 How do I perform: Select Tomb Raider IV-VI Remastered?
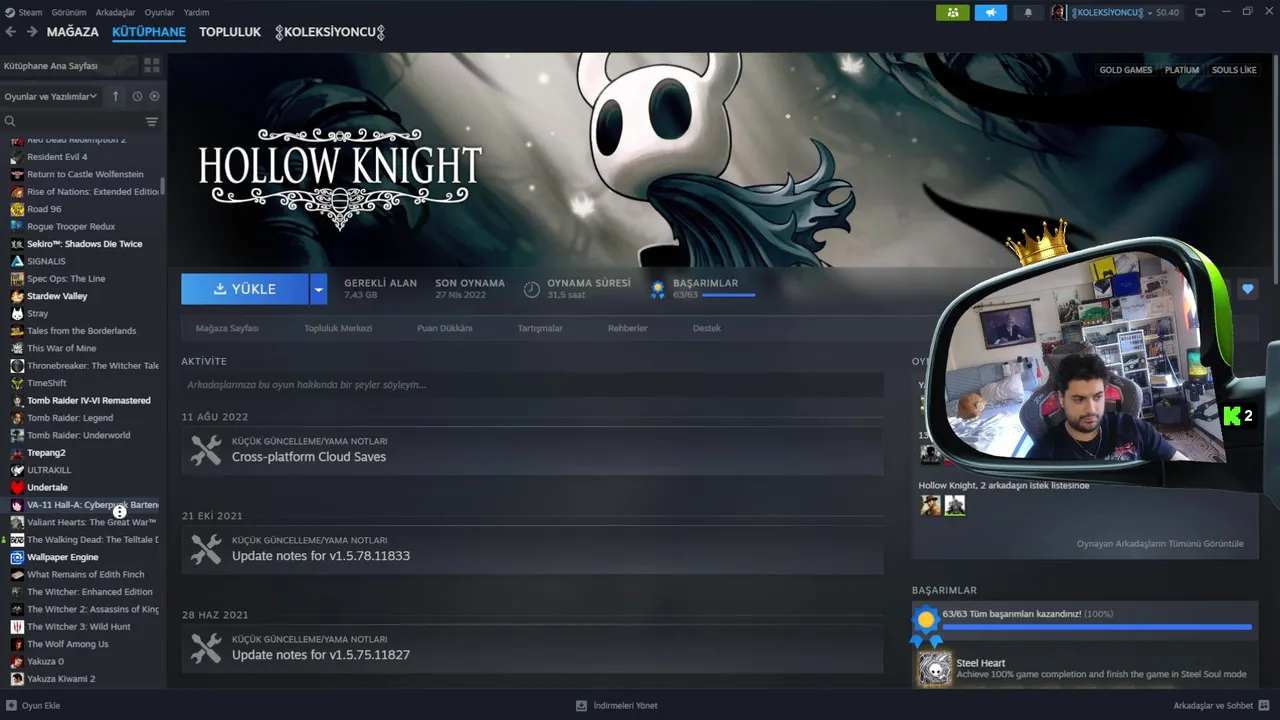[x=89, y=400]
